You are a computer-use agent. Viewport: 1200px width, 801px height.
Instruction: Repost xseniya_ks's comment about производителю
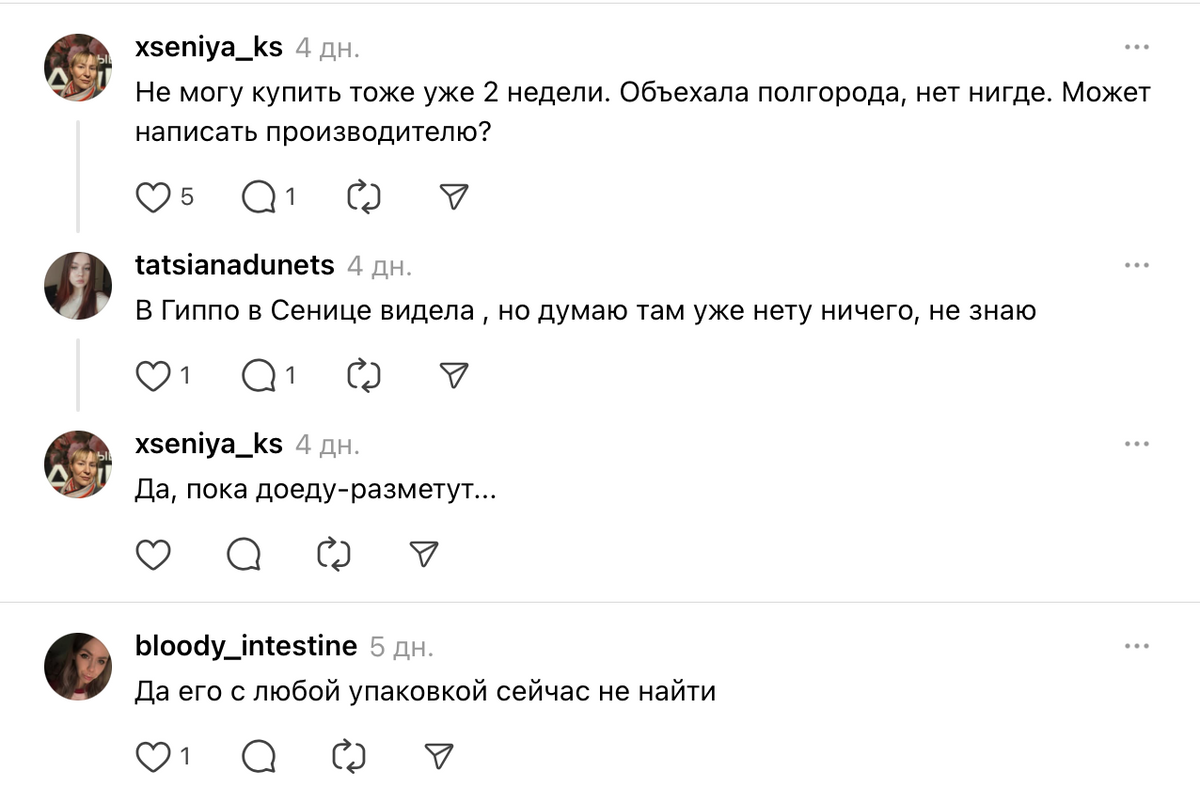pyautogui.click(x=364, y=198)
